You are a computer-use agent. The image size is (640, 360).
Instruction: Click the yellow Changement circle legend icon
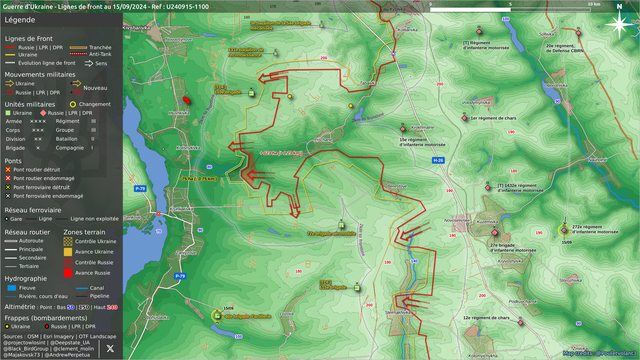click(x=73, y=104)
